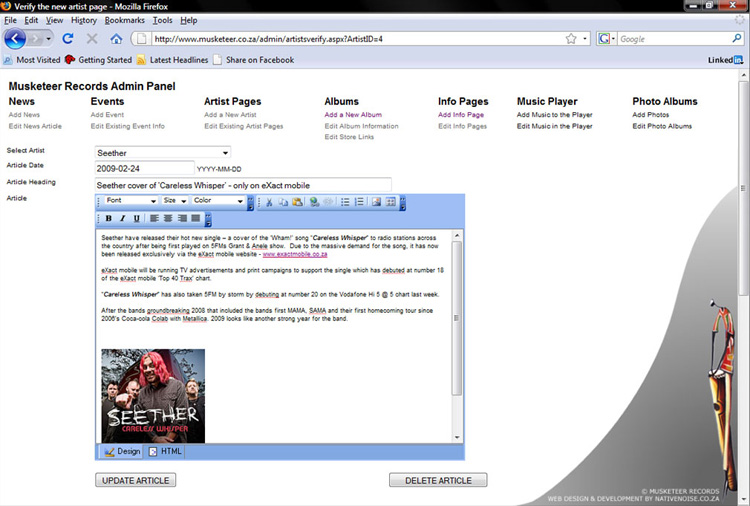The width and height of the screenshot is (750, 506).
Task: Open the Add a New Album link
Action: pos(353,115)
